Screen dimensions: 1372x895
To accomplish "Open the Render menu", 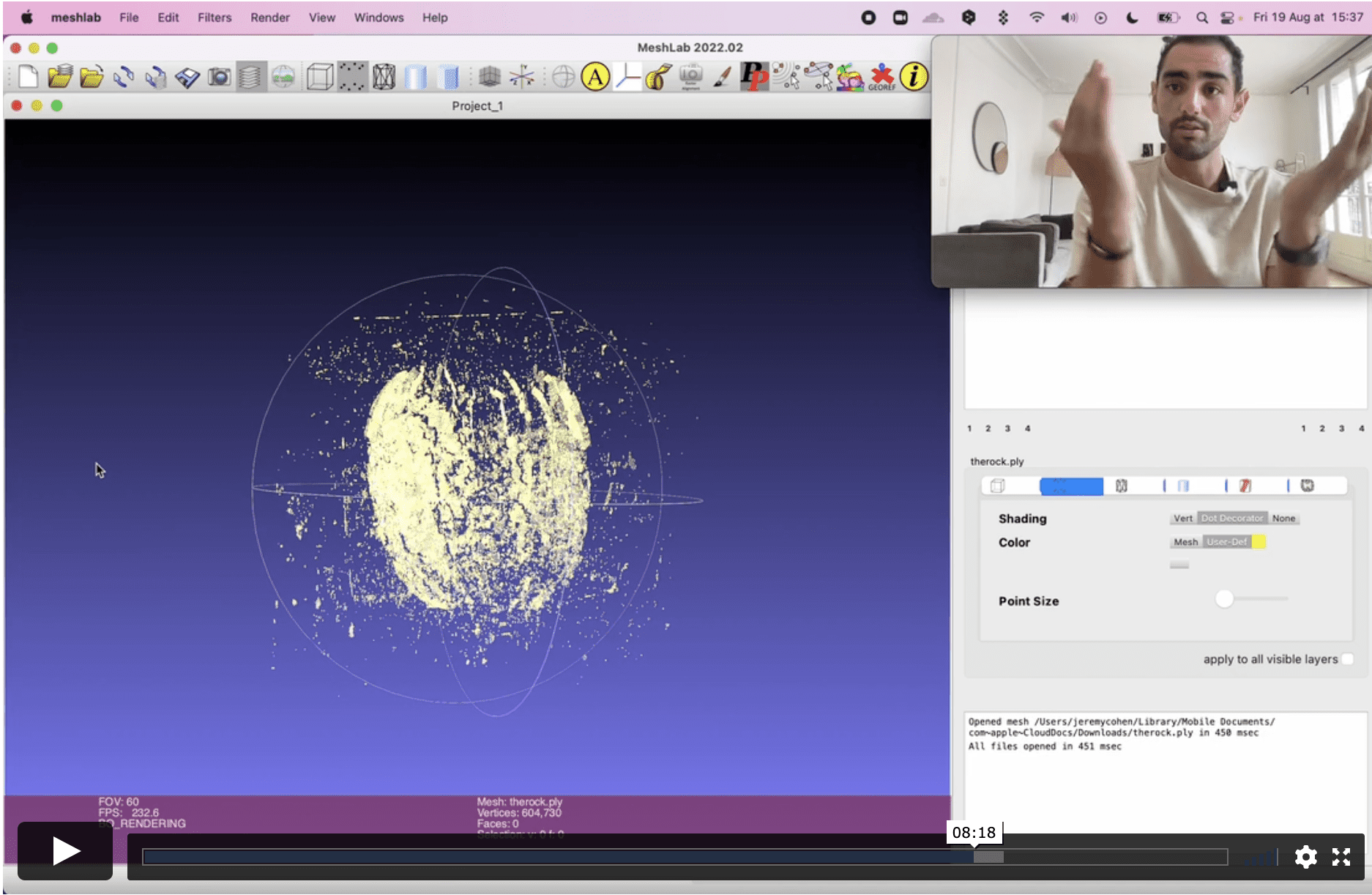I will [269, 18].
